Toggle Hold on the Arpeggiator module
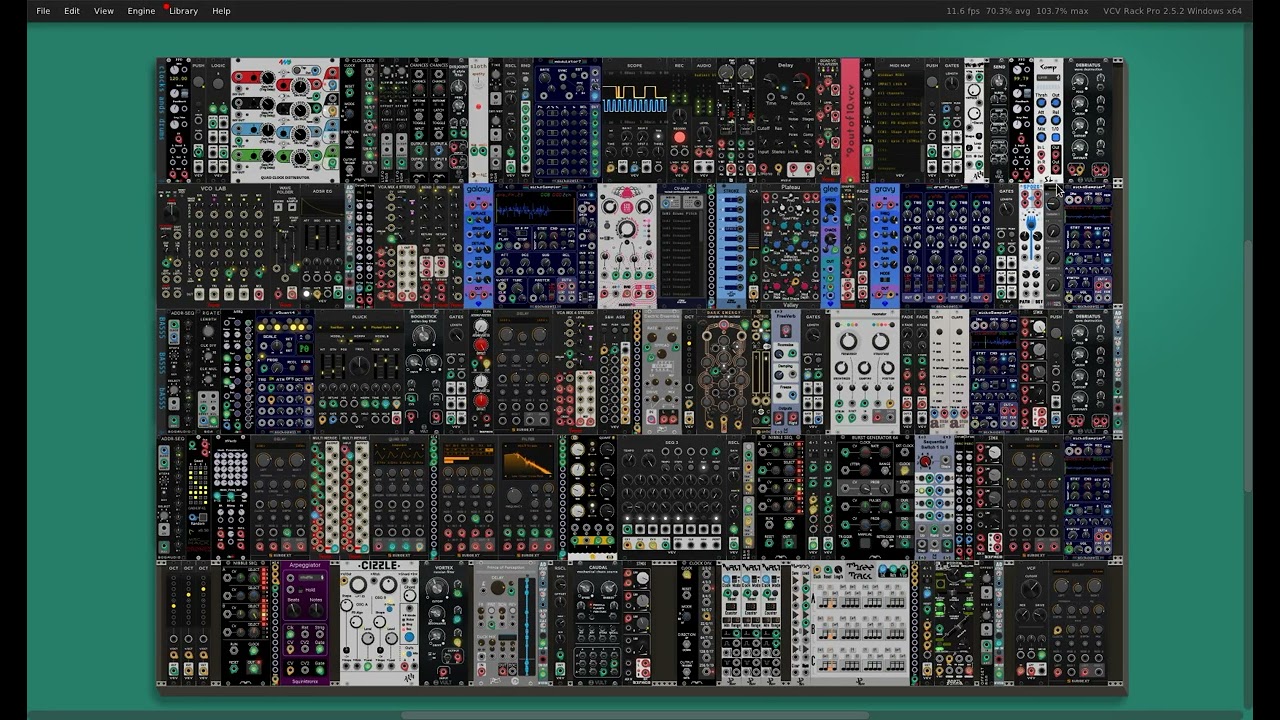 300,590
